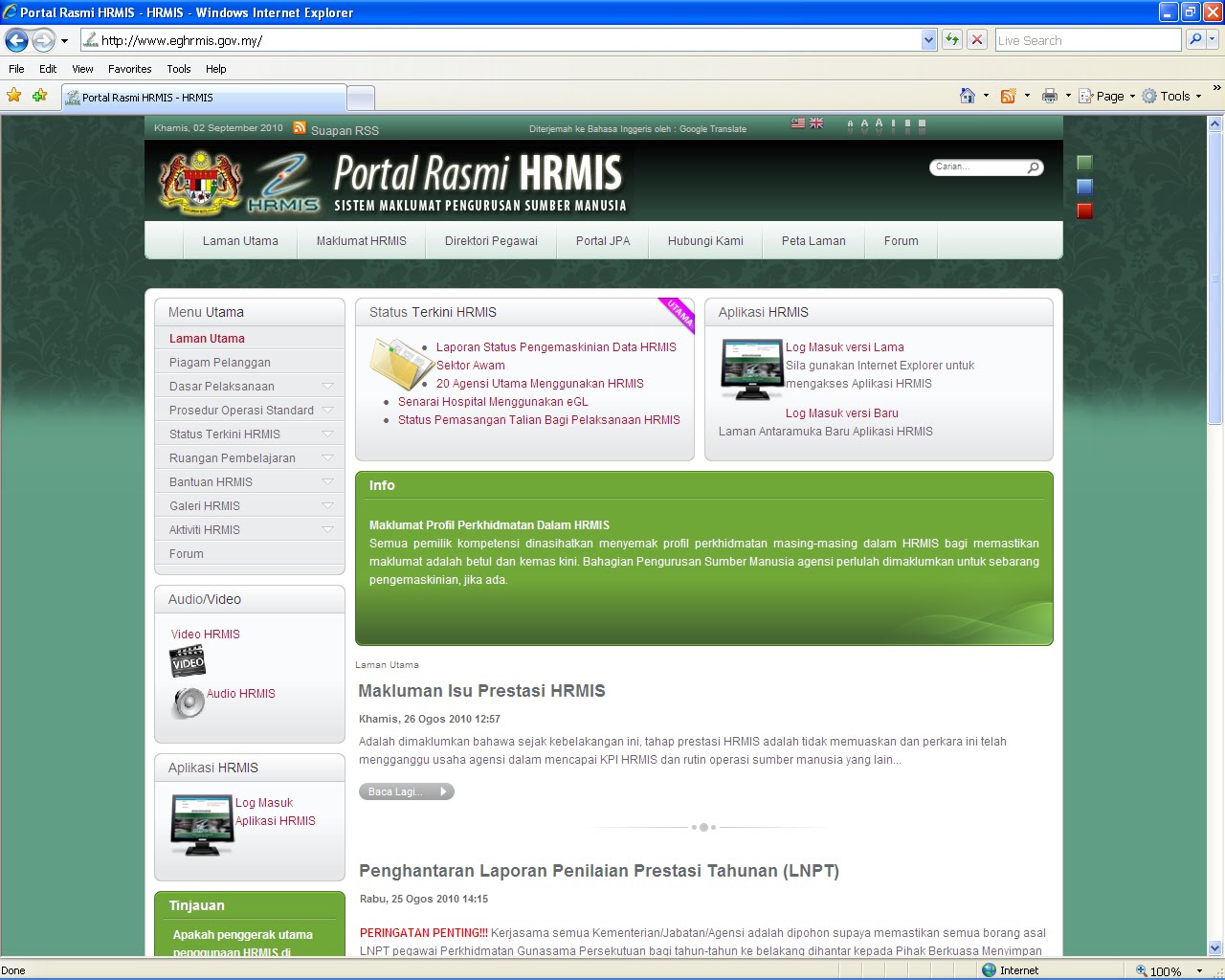Open the Log Masuk versi Baru link
The height and width of the screenshot is (980, 1225).
tap(841, 412)
